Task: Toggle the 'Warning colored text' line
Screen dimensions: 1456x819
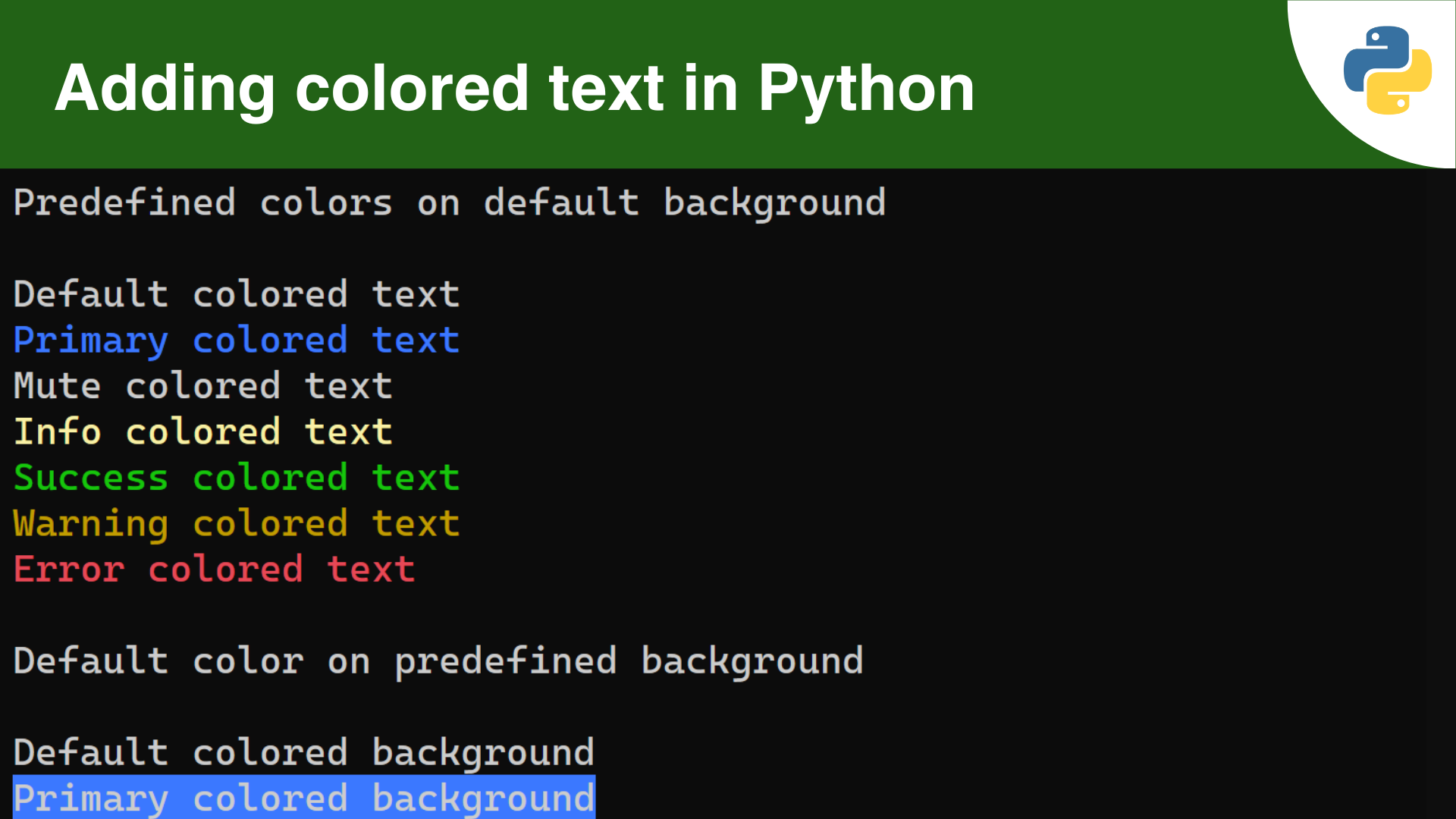Action: [x=235, y=522]
